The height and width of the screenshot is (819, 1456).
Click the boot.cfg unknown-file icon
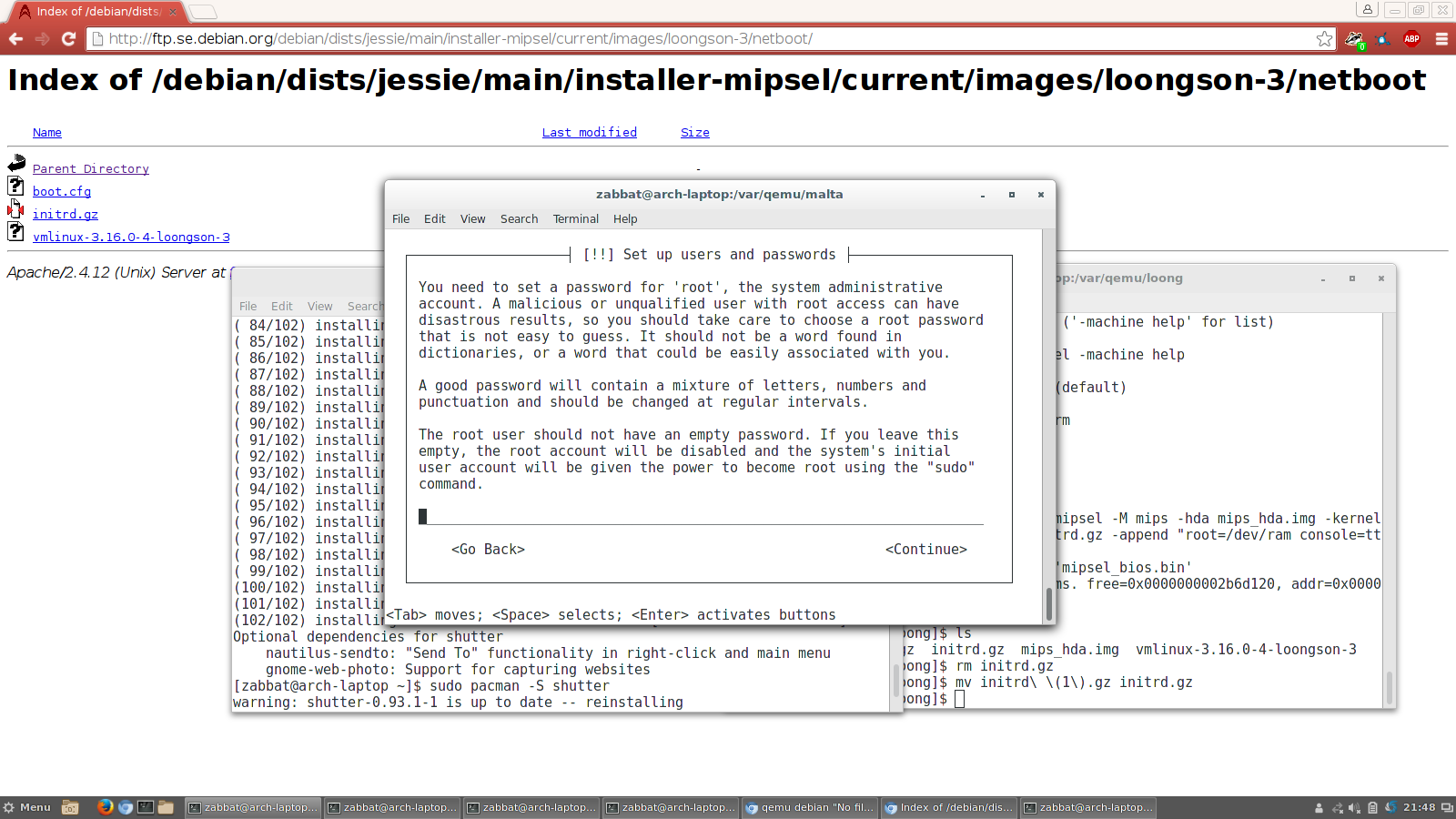coord(16,187)
